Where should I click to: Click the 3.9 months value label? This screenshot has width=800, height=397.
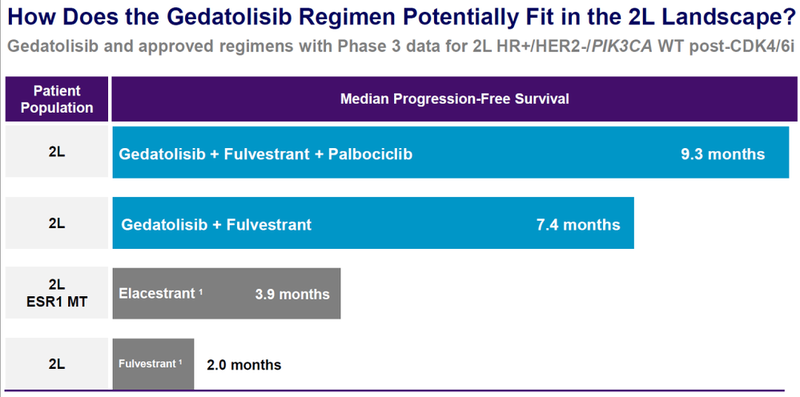[x=292, y=294]
